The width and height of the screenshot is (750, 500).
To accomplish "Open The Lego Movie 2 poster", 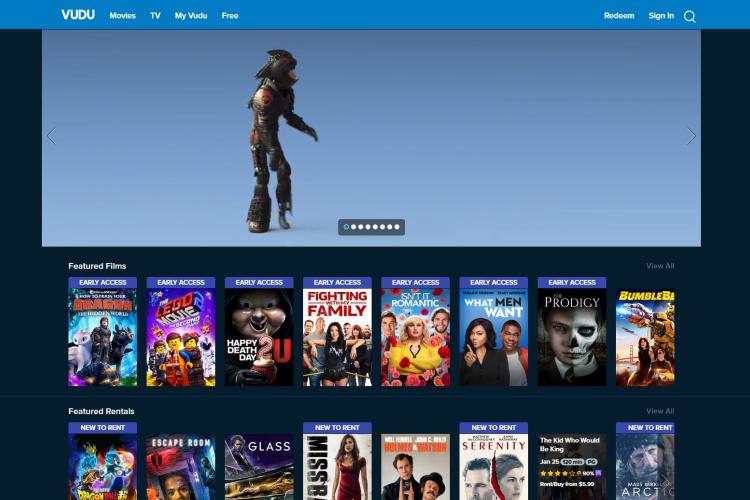I will (181, 332).
